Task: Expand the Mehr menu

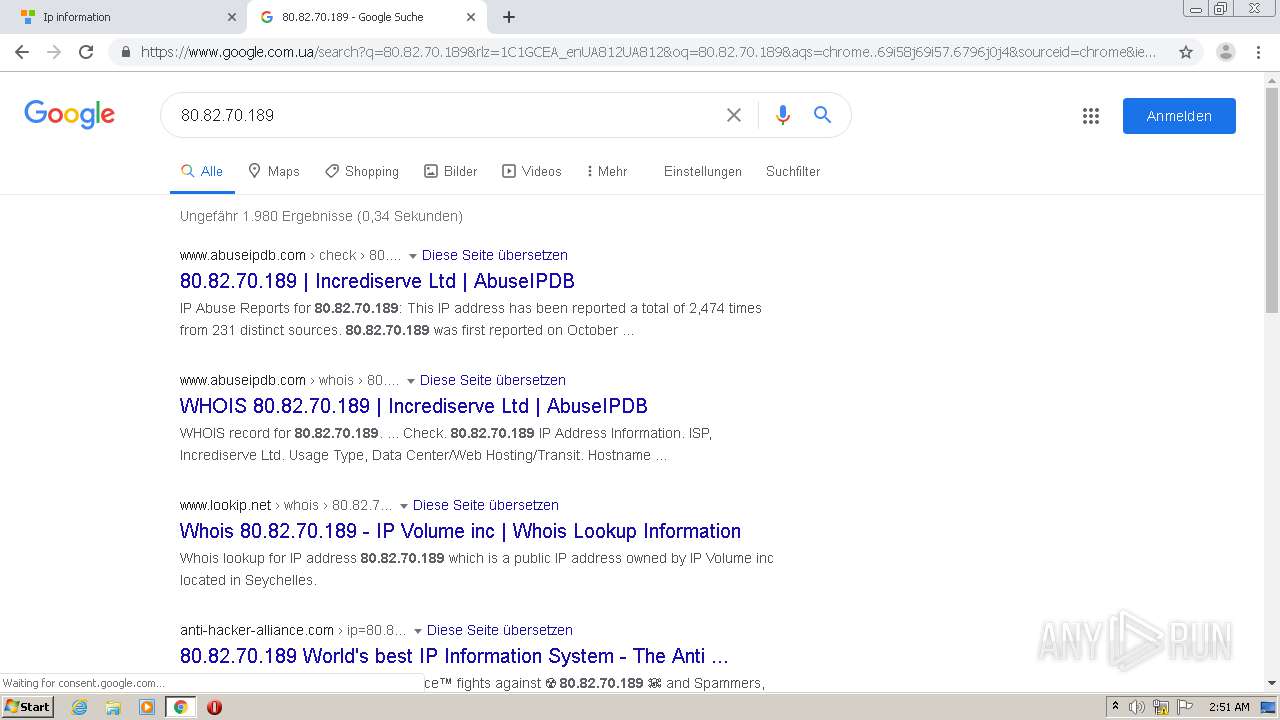Action: (x=607, y=171)
